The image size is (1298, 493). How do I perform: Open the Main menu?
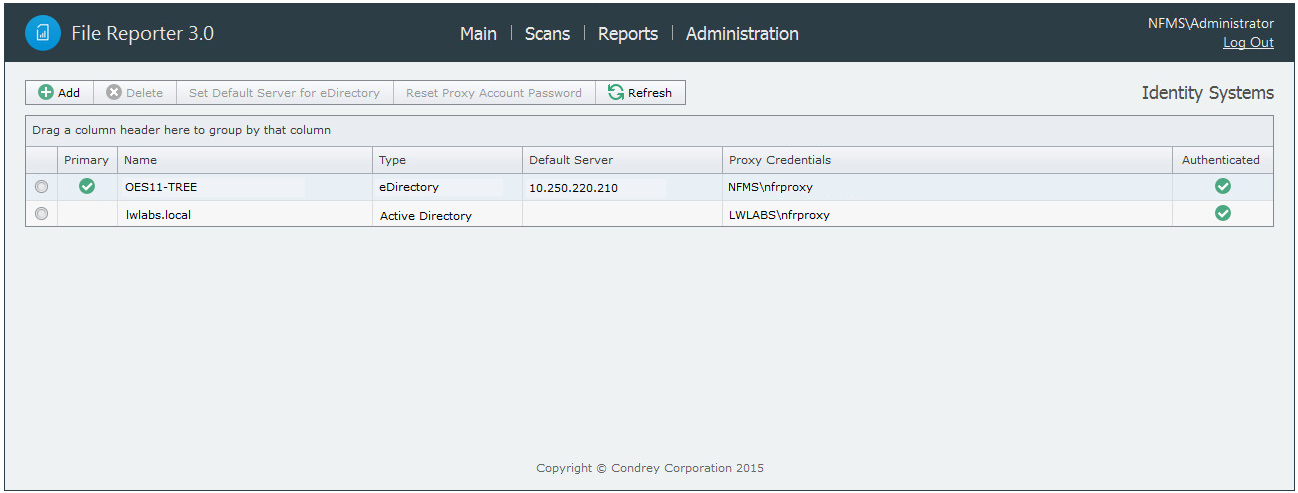478,34
